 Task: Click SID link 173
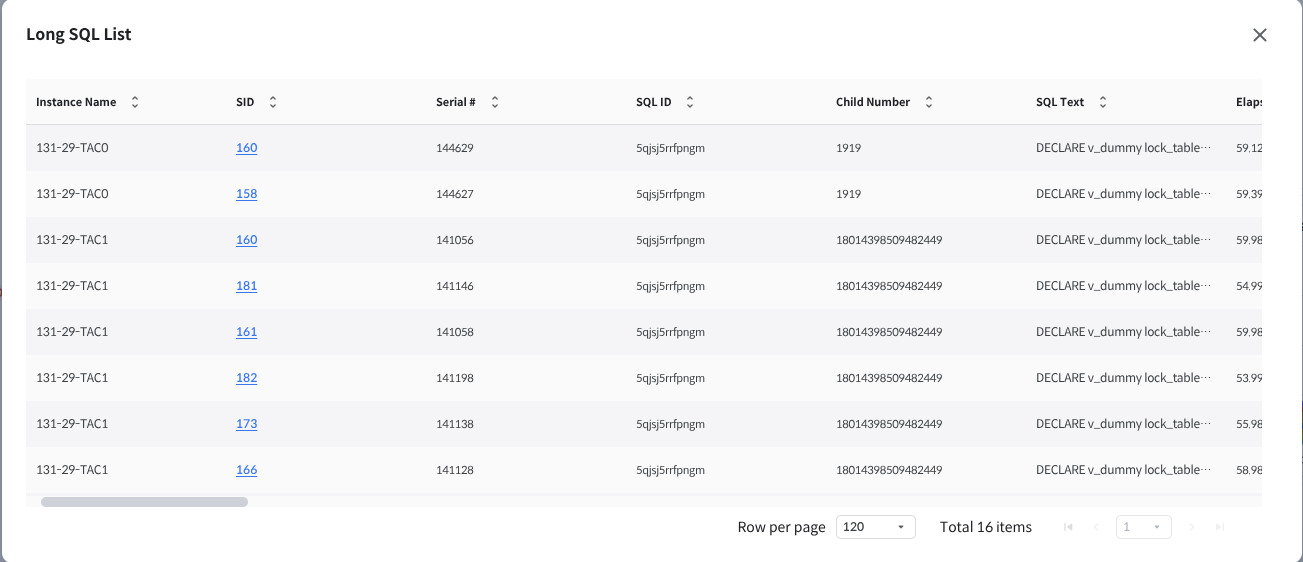coord(246,424)
